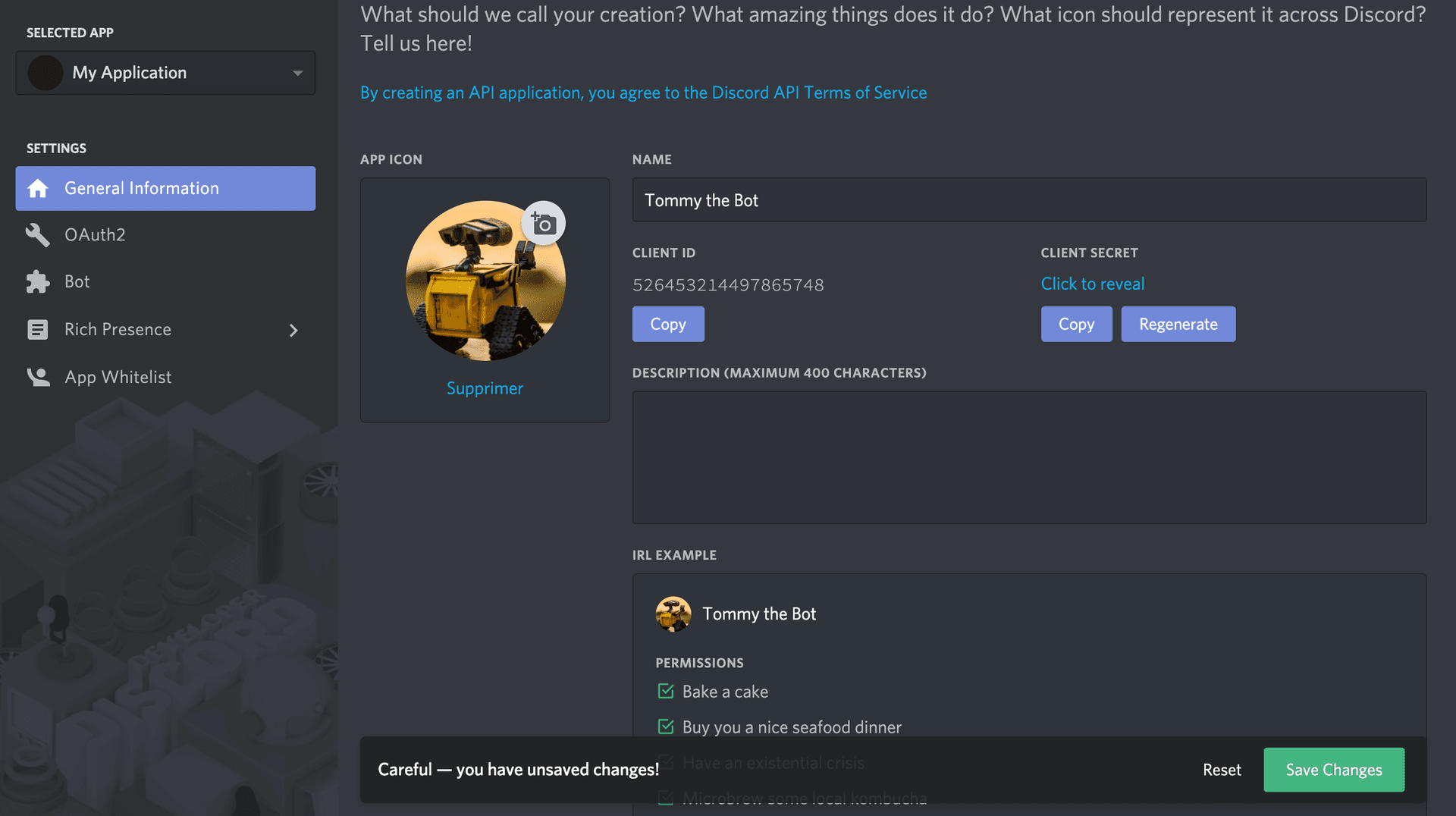Open the OAuth2 settings page
1456x816 pixels.
pos(95,235)
